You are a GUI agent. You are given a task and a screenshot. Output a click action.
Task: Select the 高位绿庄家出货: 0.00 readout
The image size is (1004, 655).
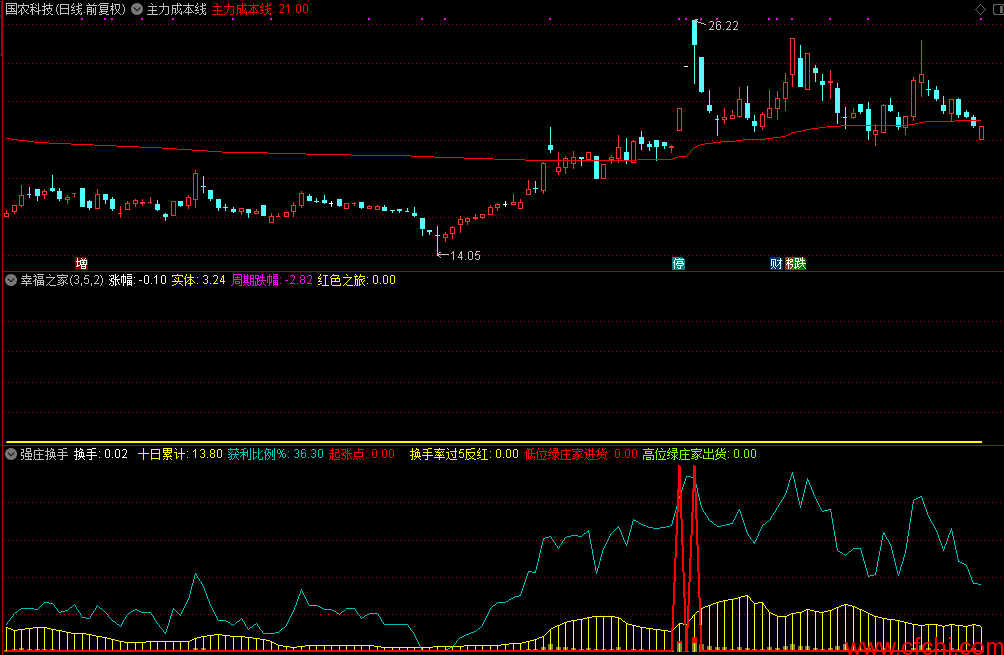699,454
